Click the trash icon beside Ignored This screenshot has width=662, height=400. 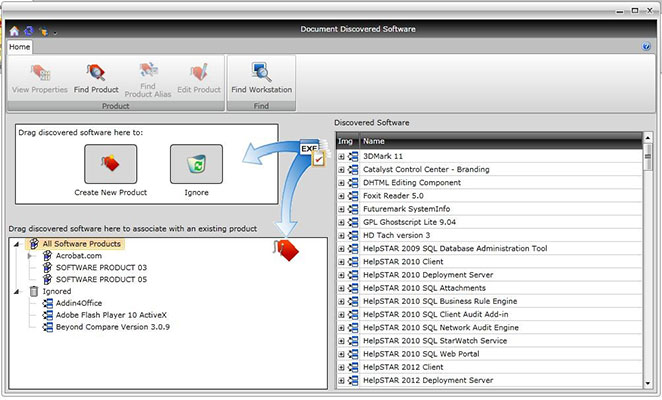(34, 291)
